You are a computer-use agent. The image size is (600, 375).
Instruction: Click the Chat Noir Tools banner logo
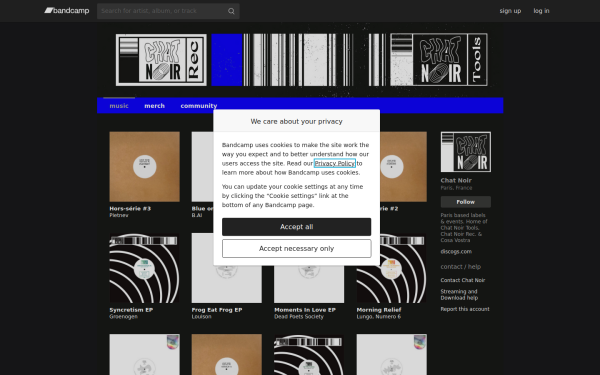click(x=439, y=60)
